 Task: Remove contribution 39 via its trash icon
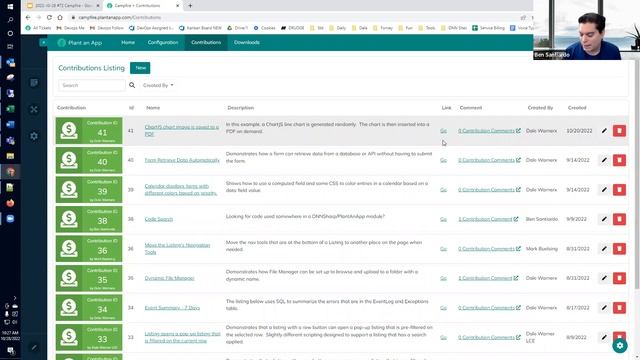(x=619, y=189)
